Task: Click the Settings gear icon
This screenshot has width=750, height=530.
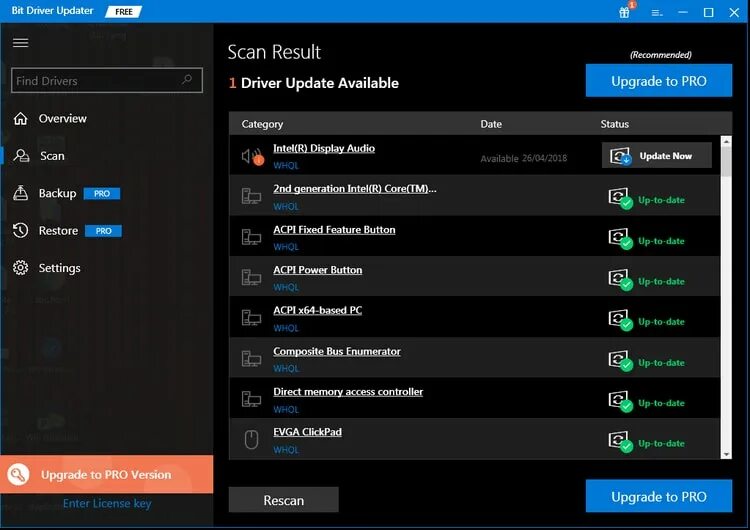Action: 21,267
